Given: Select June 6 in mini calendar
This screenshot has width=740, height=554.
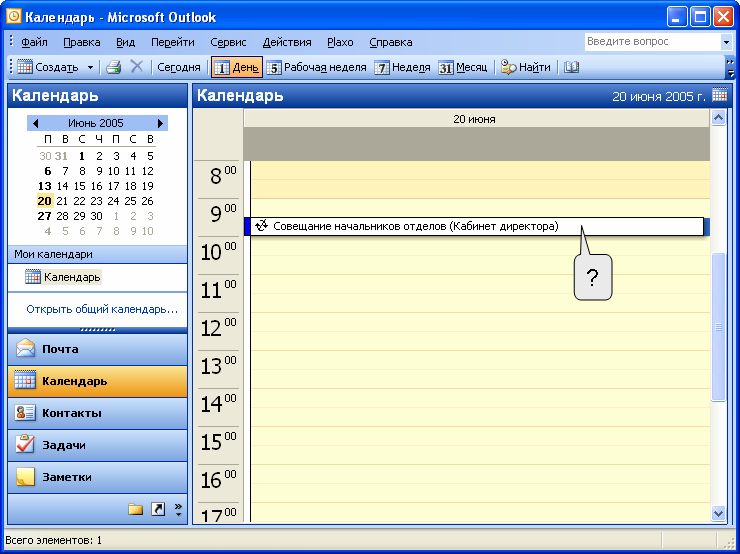Looking at the screenshot, I should pyautogui.click(x=48, y=171).
